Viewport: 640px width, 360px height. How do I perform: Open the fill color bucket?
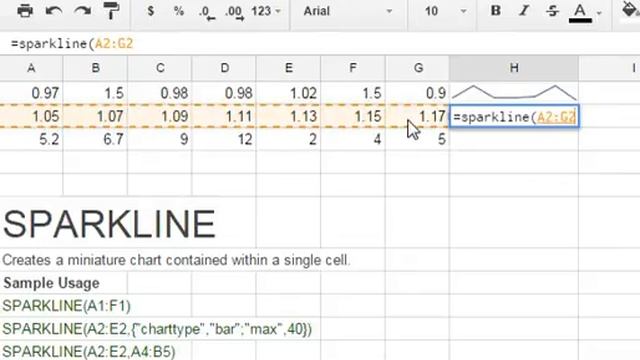[x=631, y=11]
